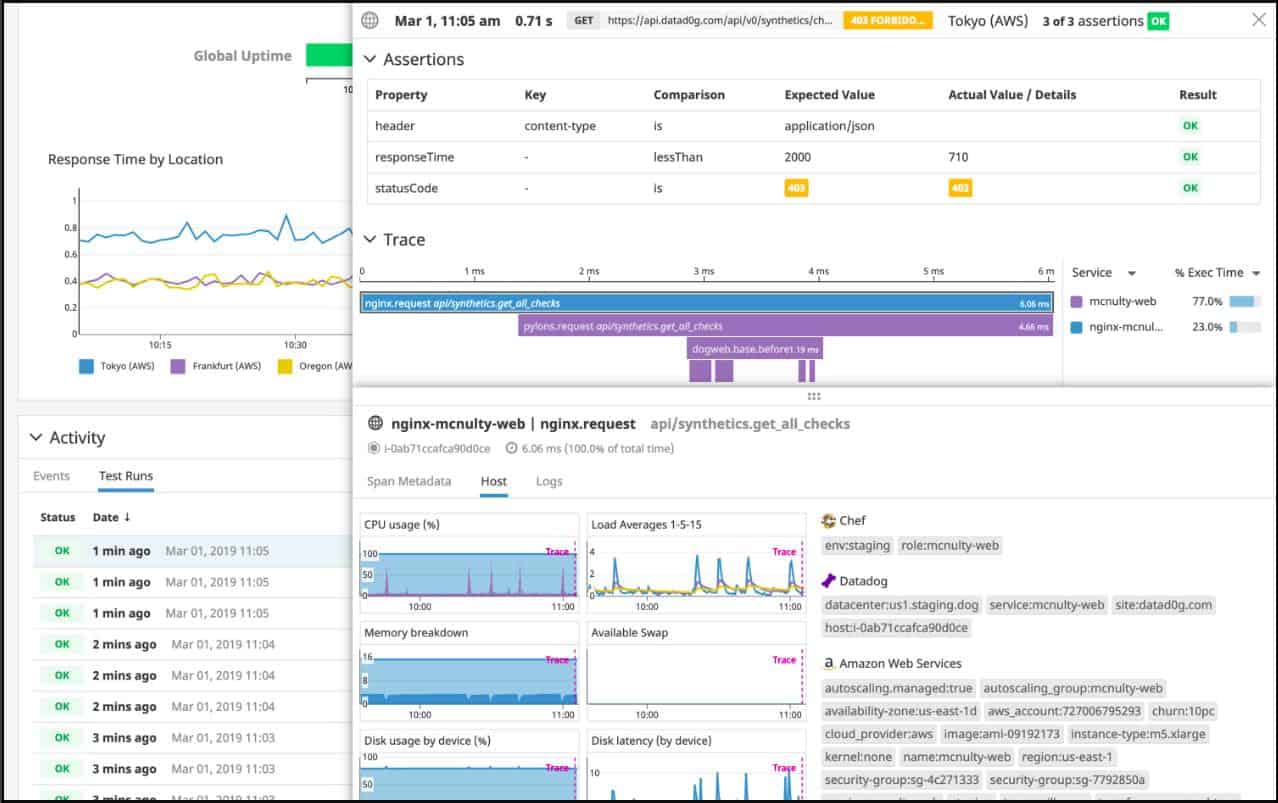This screenshot has height=803, width=1278.
Task: Click the host icon beside i-0ab71ccafca90d0ce
Action: click(374, 449)
